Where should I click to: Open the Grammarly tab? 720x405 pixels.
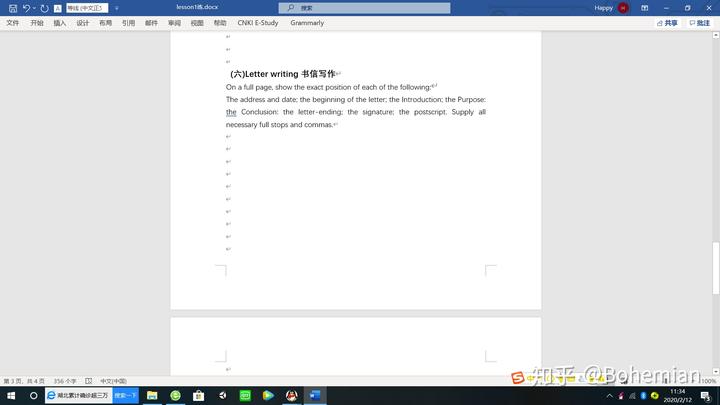tap(307, 23)
